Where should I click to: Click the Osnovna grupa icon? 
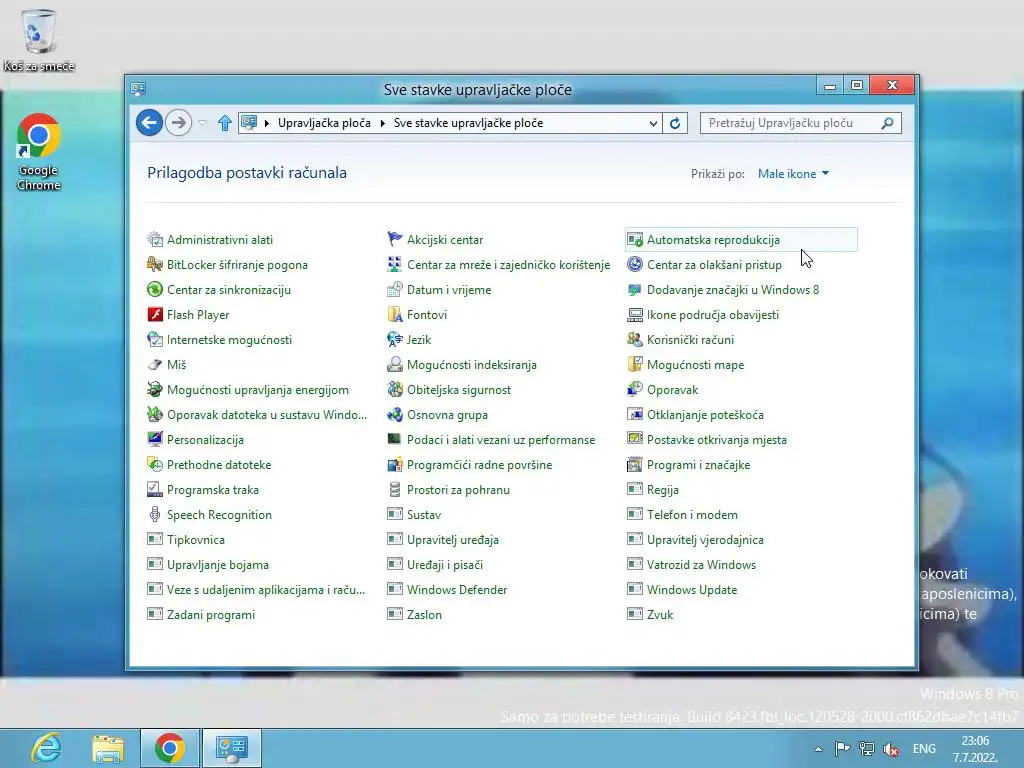click(x=394, y=415)
